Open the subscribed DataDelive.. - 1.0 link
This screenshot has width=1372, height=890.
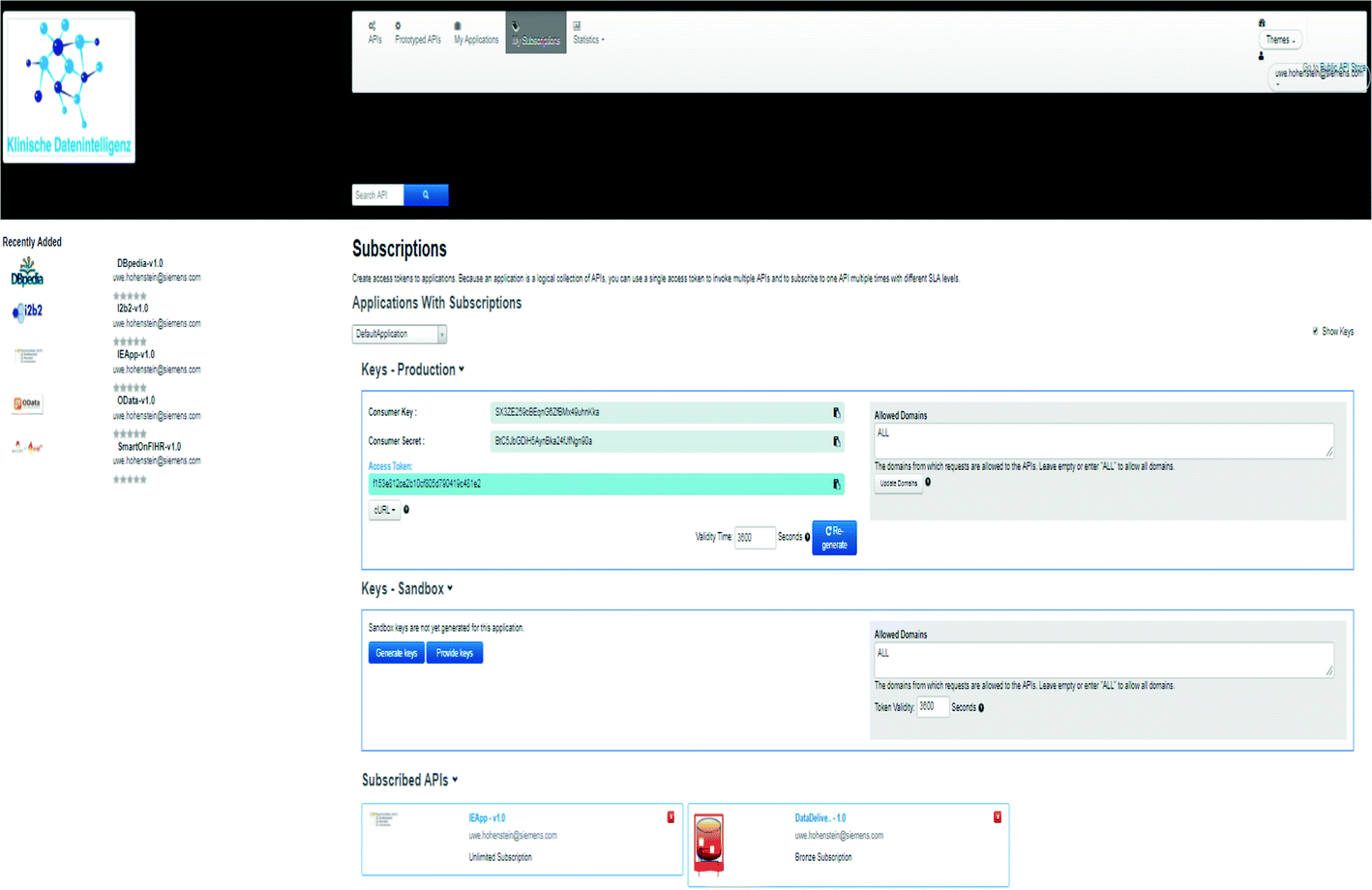tap(820, 818)
